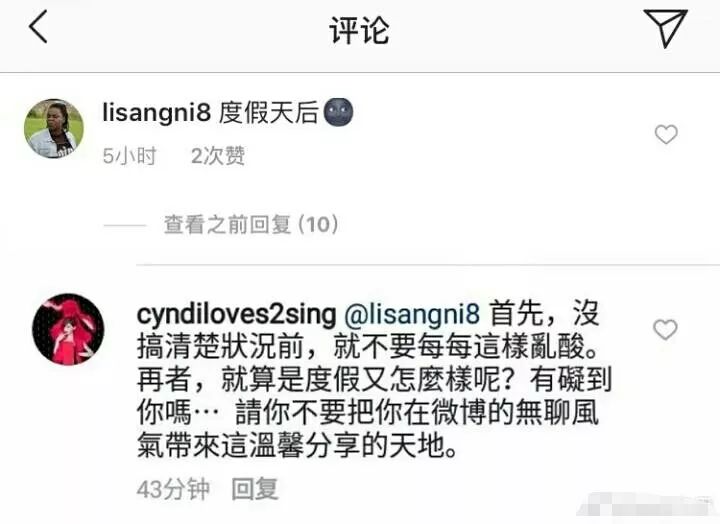Click the dash line beside 查看之前回复
The width and height of the screenshot is (720, 524).
tap(124, 225)
